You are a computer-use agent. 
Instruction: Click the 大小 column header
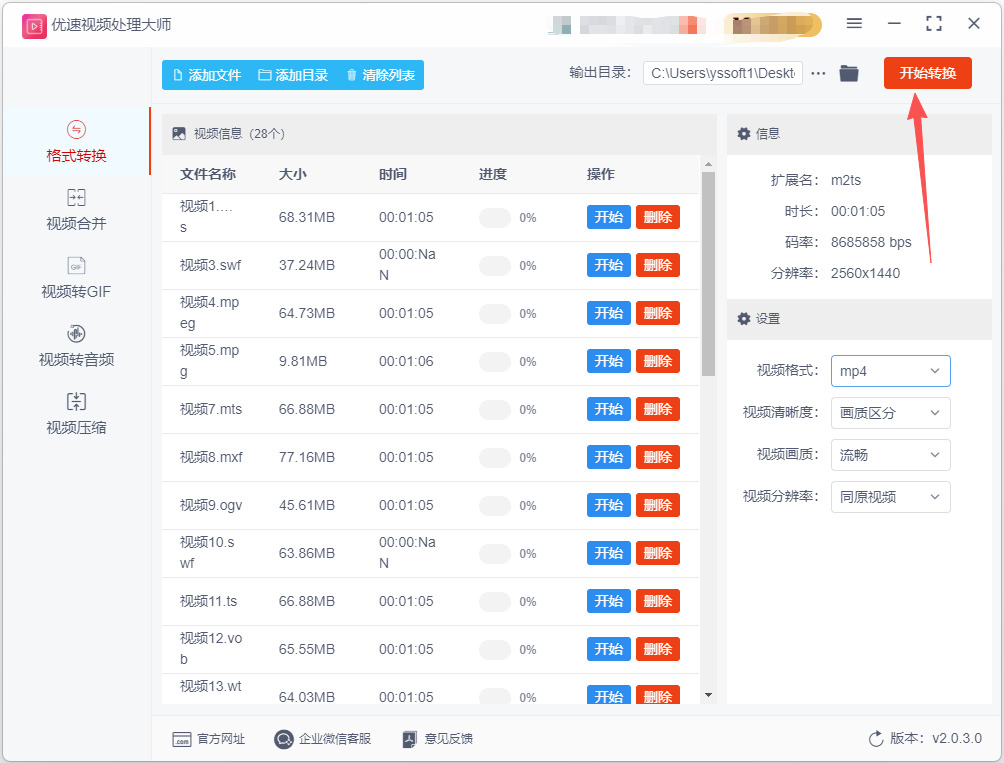[293, 174]
